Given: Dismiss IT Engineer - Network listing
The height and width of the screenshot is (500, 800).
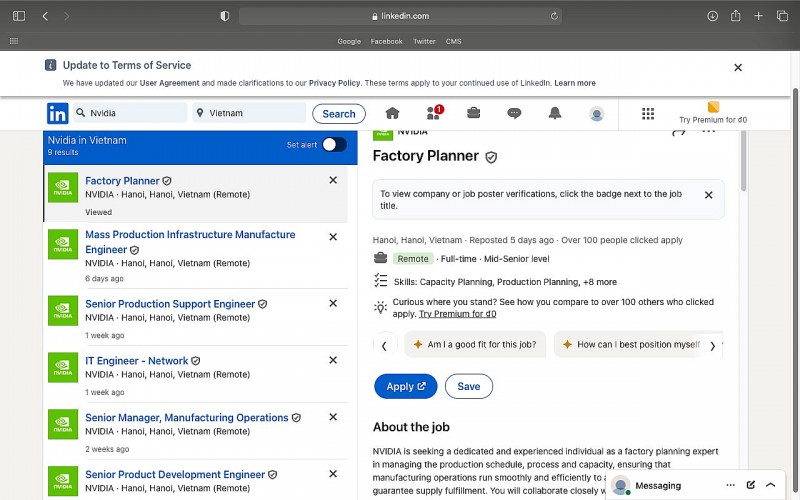Looking at the screenshot, I should tap(333, 360).
